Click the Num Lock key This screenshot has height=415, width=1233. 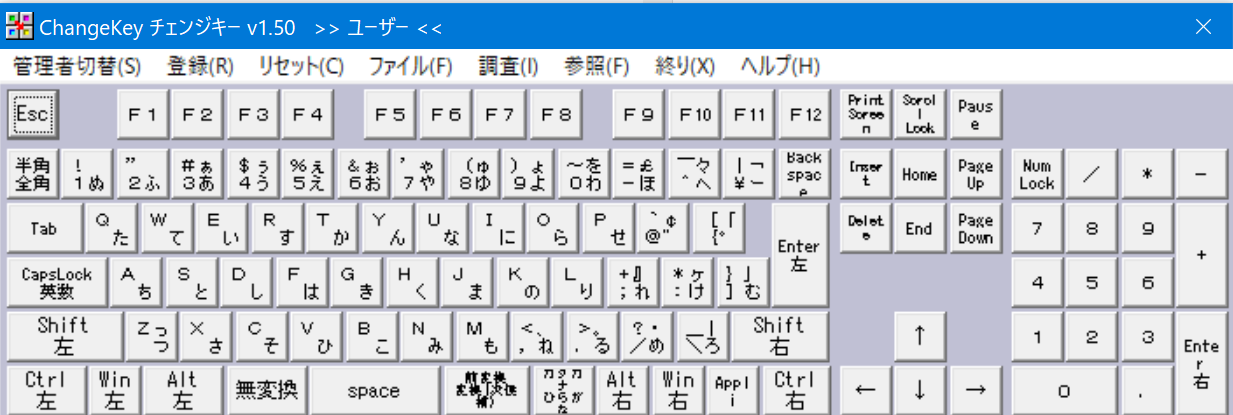point(1037,174)
